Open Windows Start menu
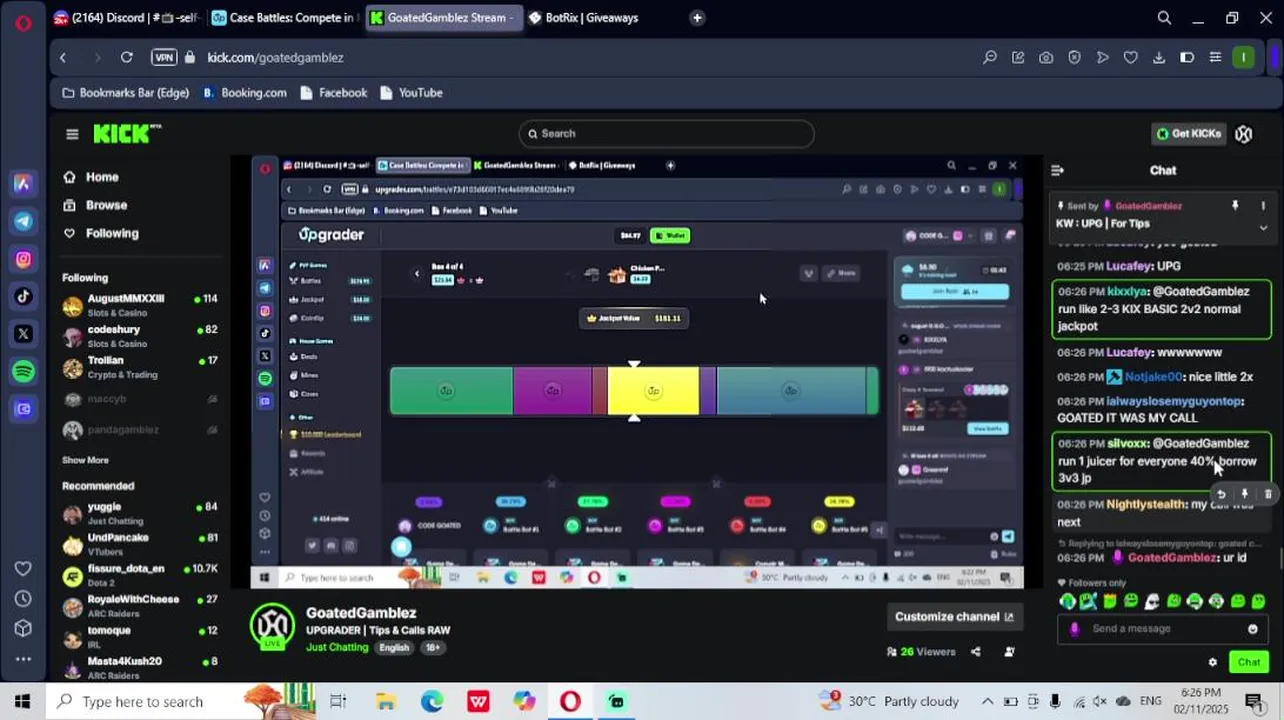This screenshot has width=1284, height=720. [x=23, y=702]
